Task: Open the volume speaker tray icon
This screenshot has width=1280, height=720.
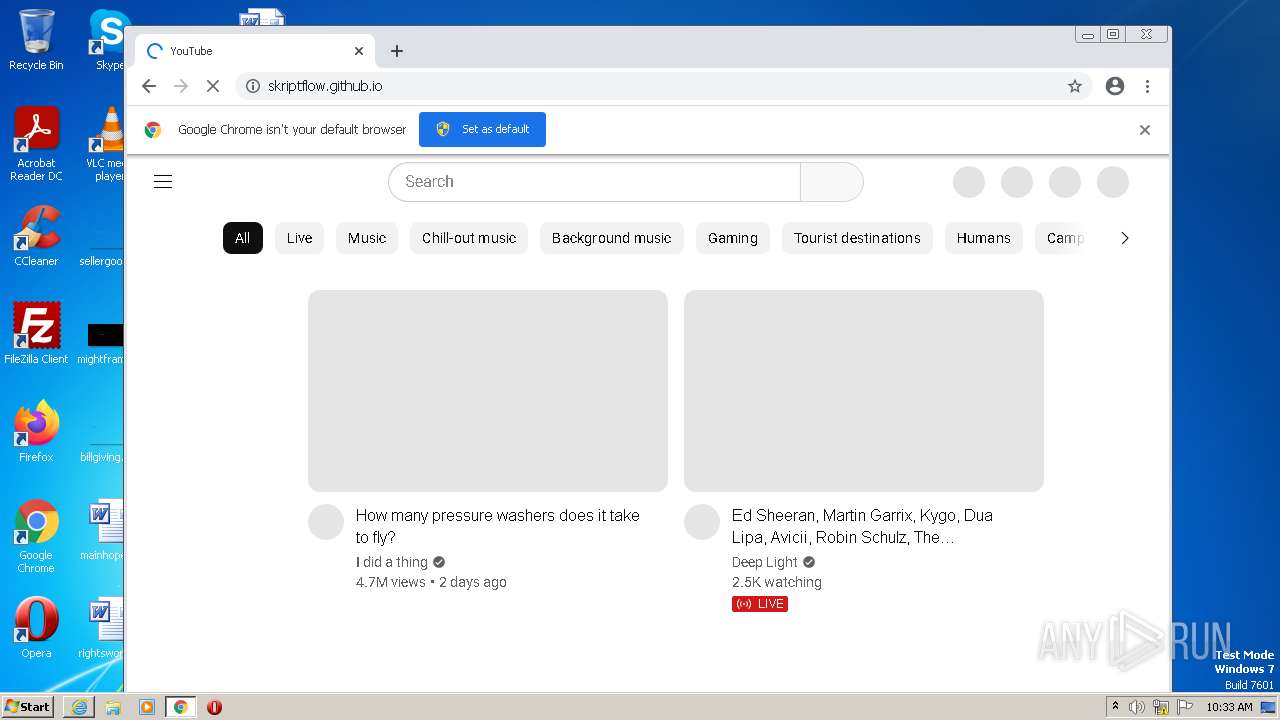Action: click(x=1137, y=707)
